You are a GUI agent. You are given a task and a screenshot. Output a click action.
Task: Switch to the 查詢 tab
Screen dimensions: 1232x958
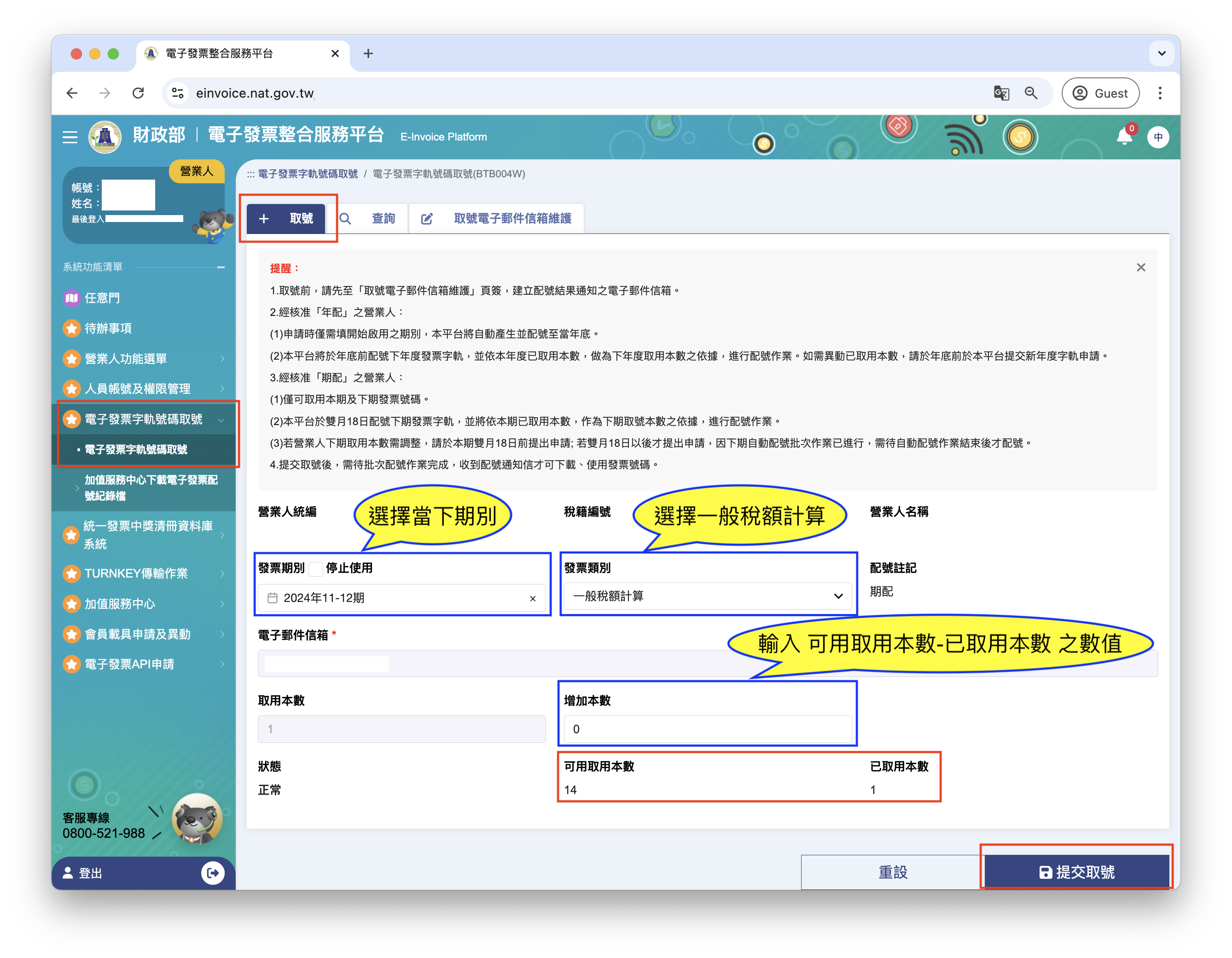coord(367,218)
